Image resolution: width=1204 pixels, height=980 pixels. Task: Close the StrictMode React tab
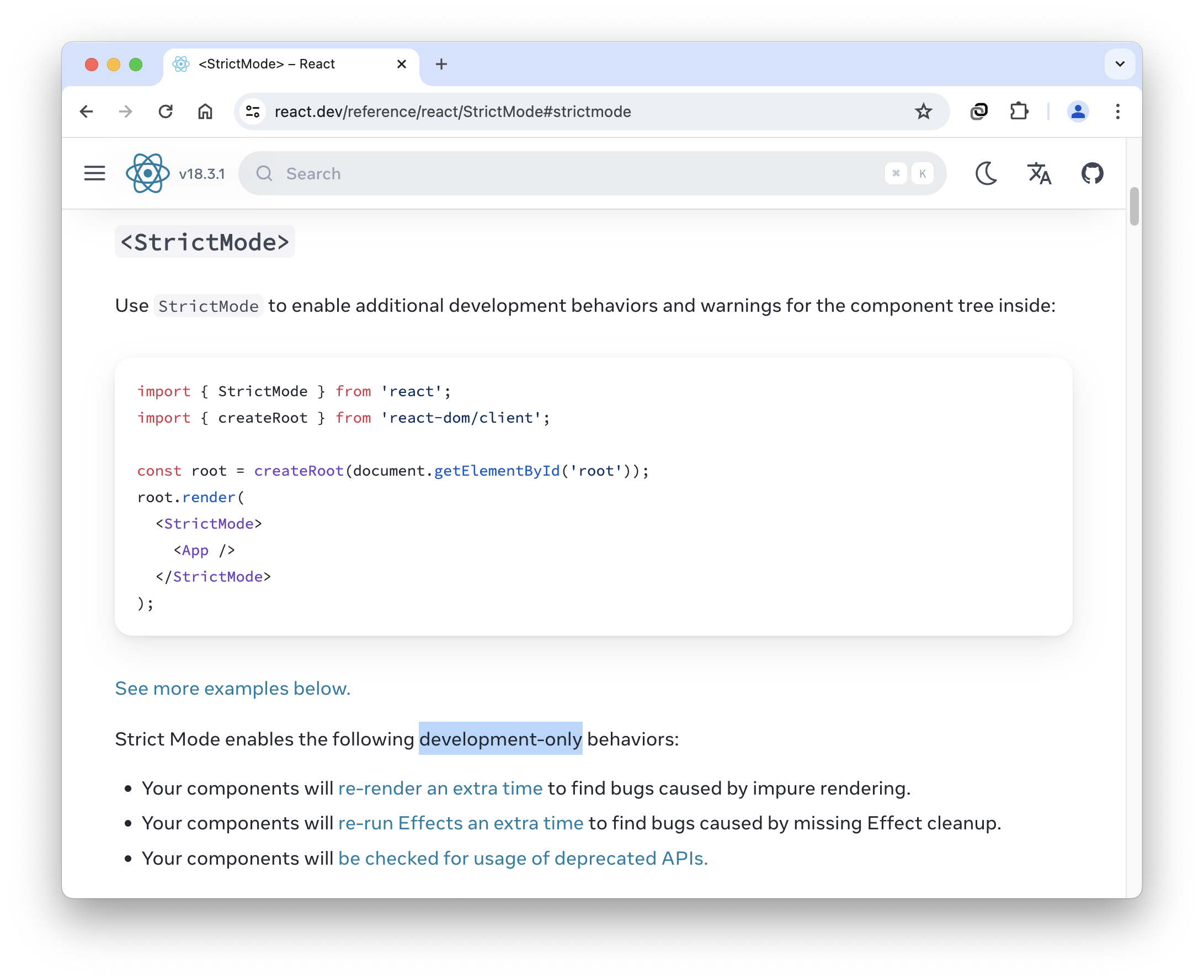click(x=401, y=65)
